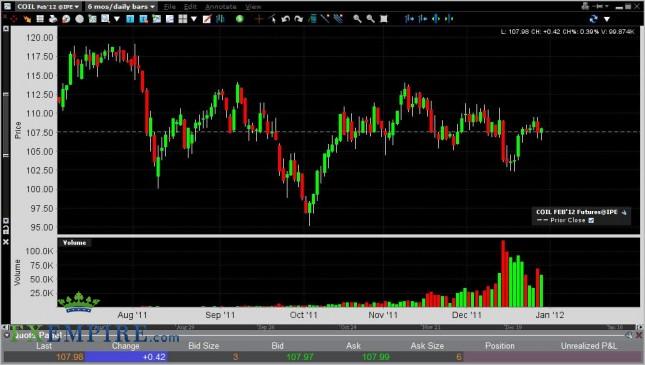
Task: Click the printer icon in toolbar
Action: coord(53,19)
